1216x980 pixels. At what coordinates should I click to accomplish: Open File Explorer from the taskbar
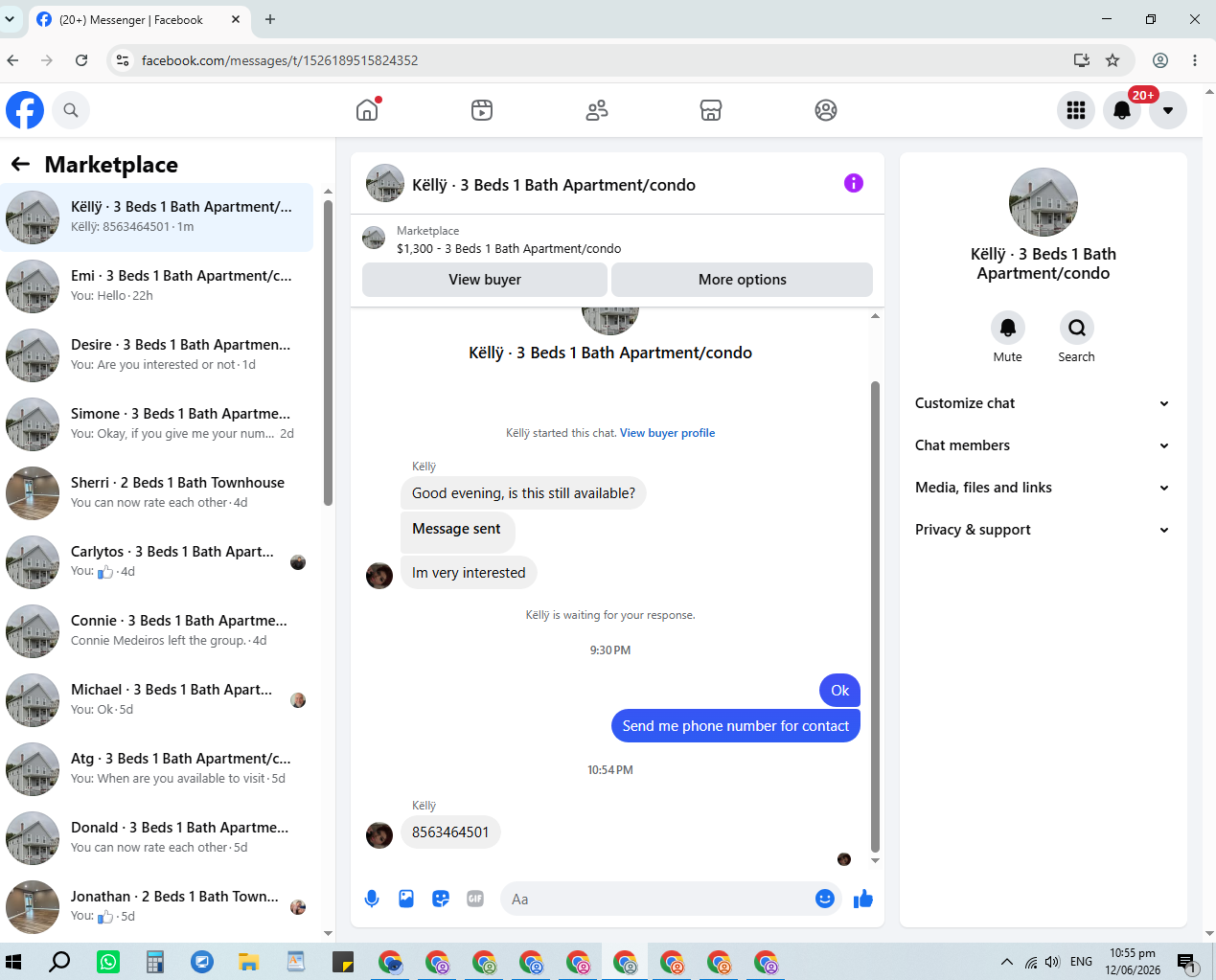click(249, 962)
